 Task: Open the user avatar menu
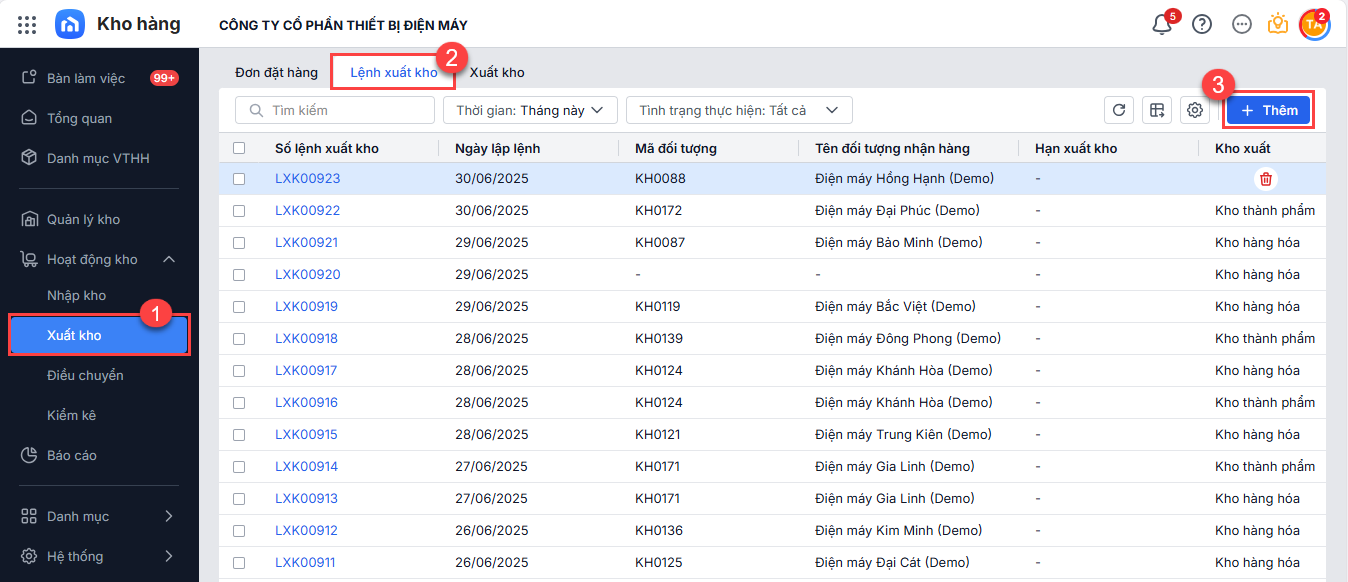point(1313,25)
